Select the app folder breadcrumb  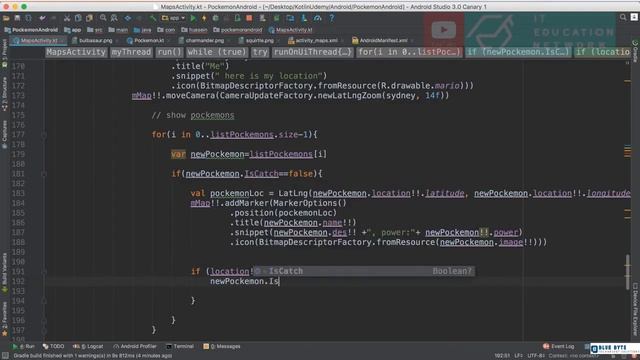(x=73, y=30)
